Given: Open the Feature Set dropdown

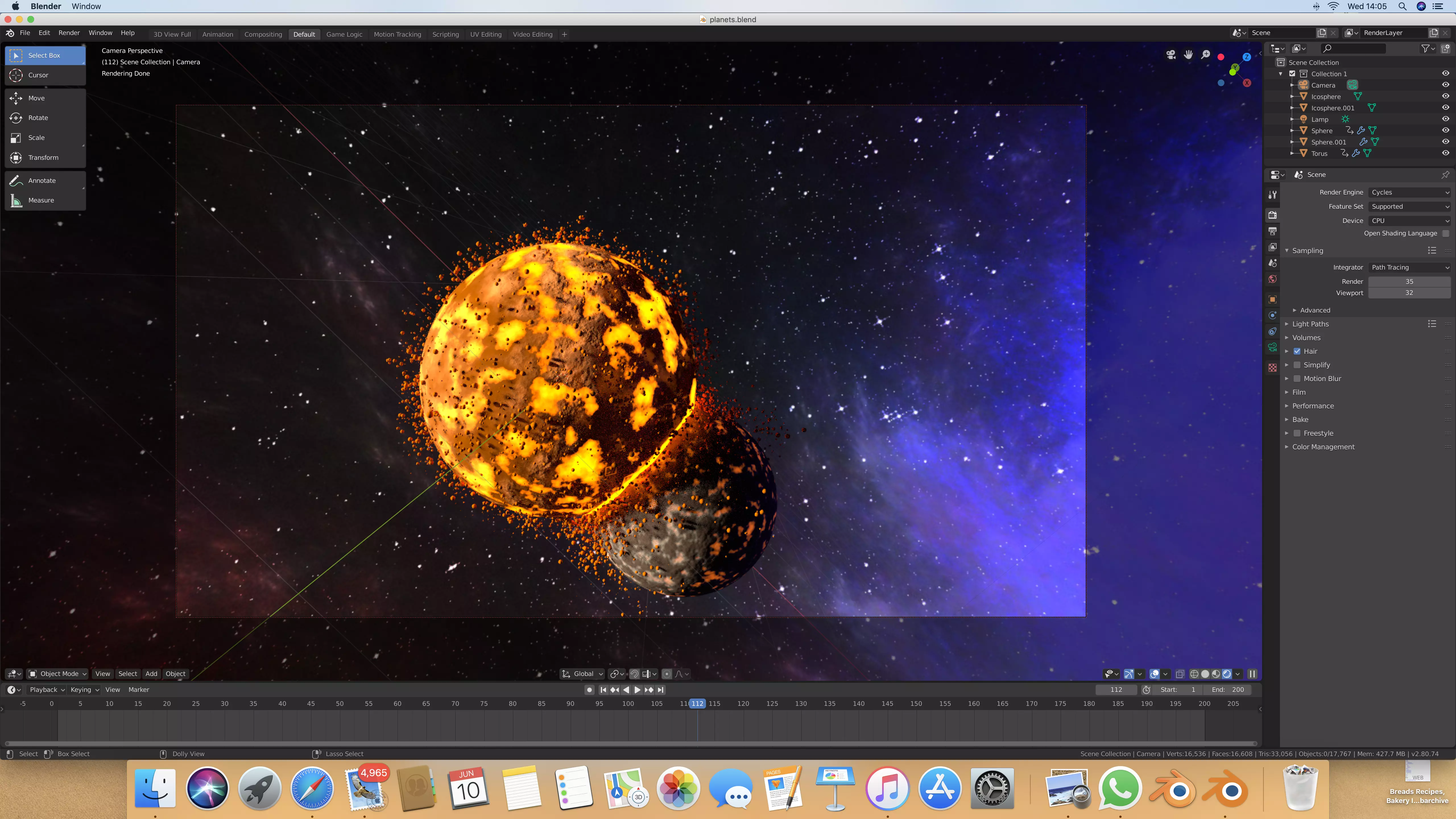Looking at the screenshot, I should click(1410, 207).
